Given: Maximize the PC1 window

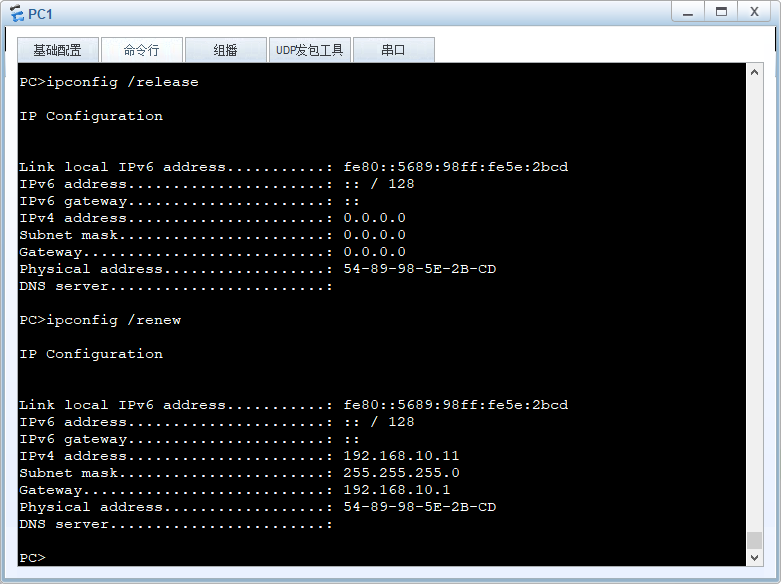Looking at the screenshot, I should coord(721,11).
